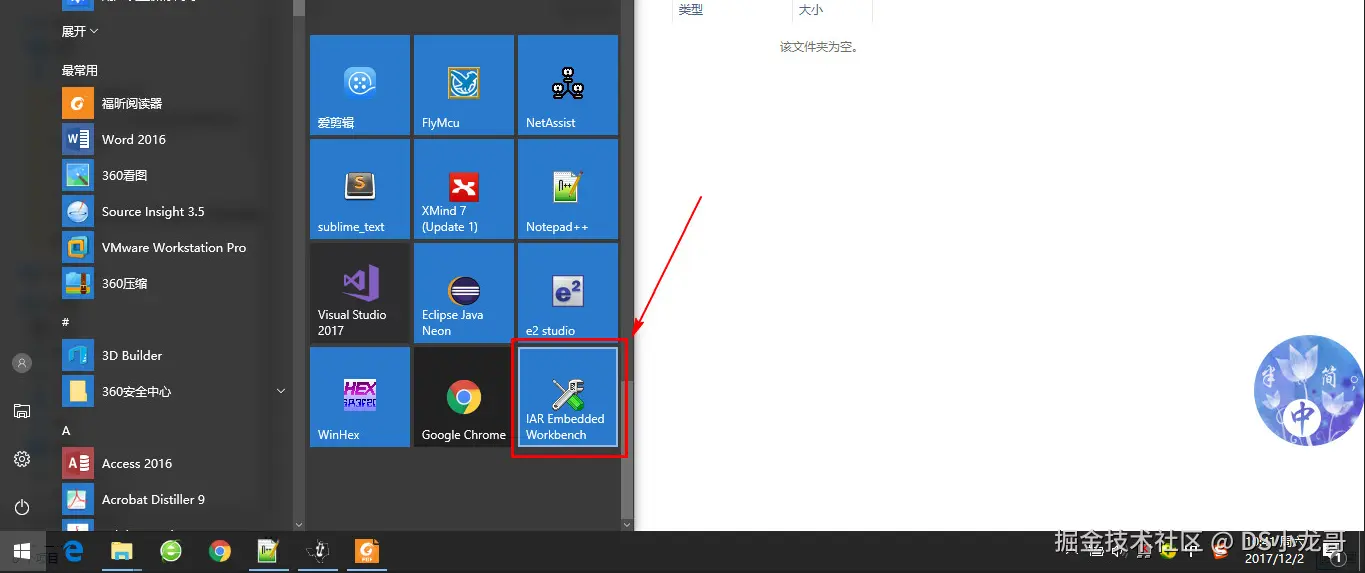1365x573 pixels.
Task: Launch the Visual Studio 2017 tile
Action: (360, 293)
